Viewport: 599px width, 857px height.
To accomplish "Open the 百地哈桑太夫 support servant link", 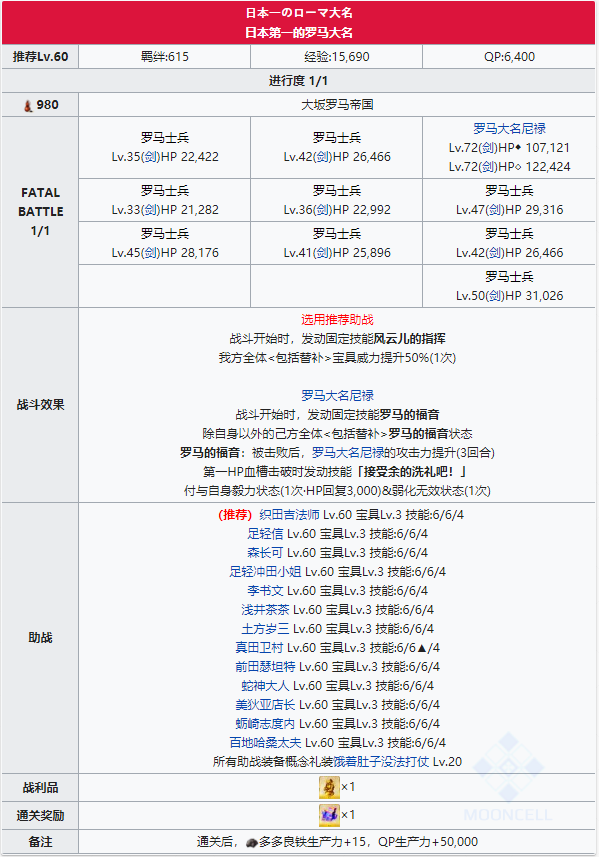I will pyautogui.click(x=265, y=743).
